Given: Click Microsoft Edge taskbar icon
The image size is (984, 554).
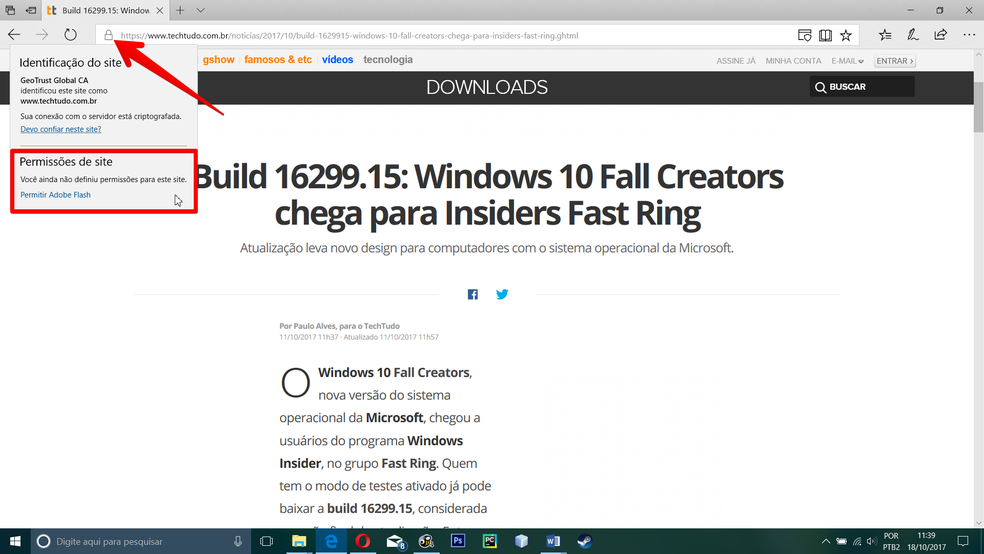Looking at the screenshot, I should coord(331,541).
